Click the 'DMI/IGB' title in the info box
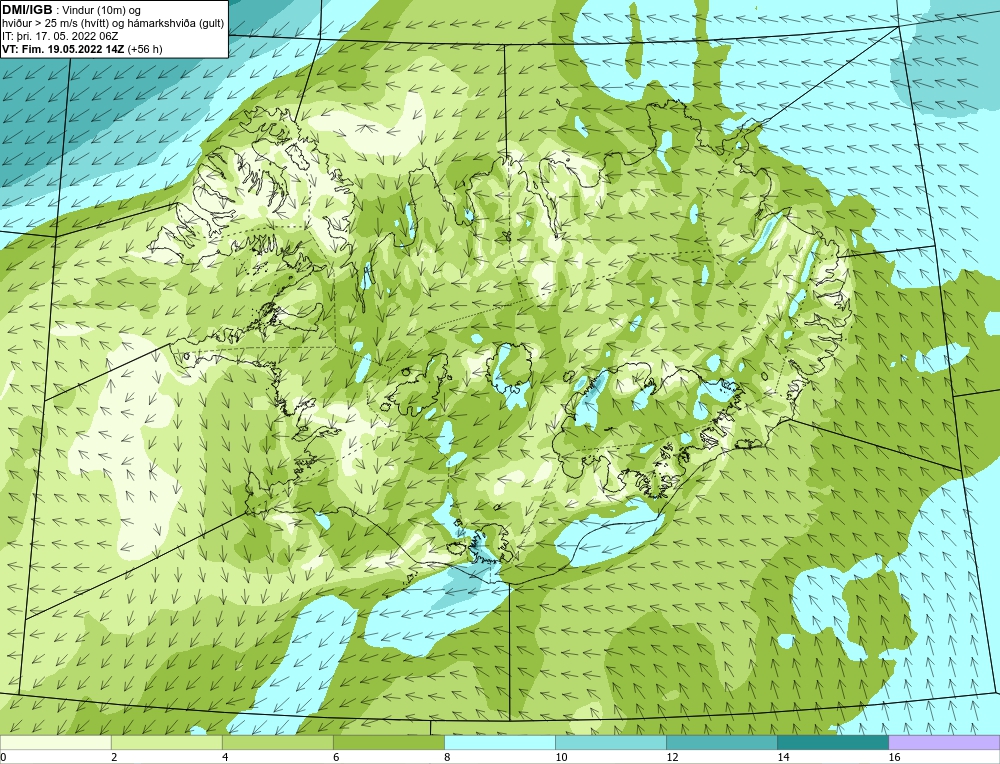 pyautogui.click(x=27, y=10)
